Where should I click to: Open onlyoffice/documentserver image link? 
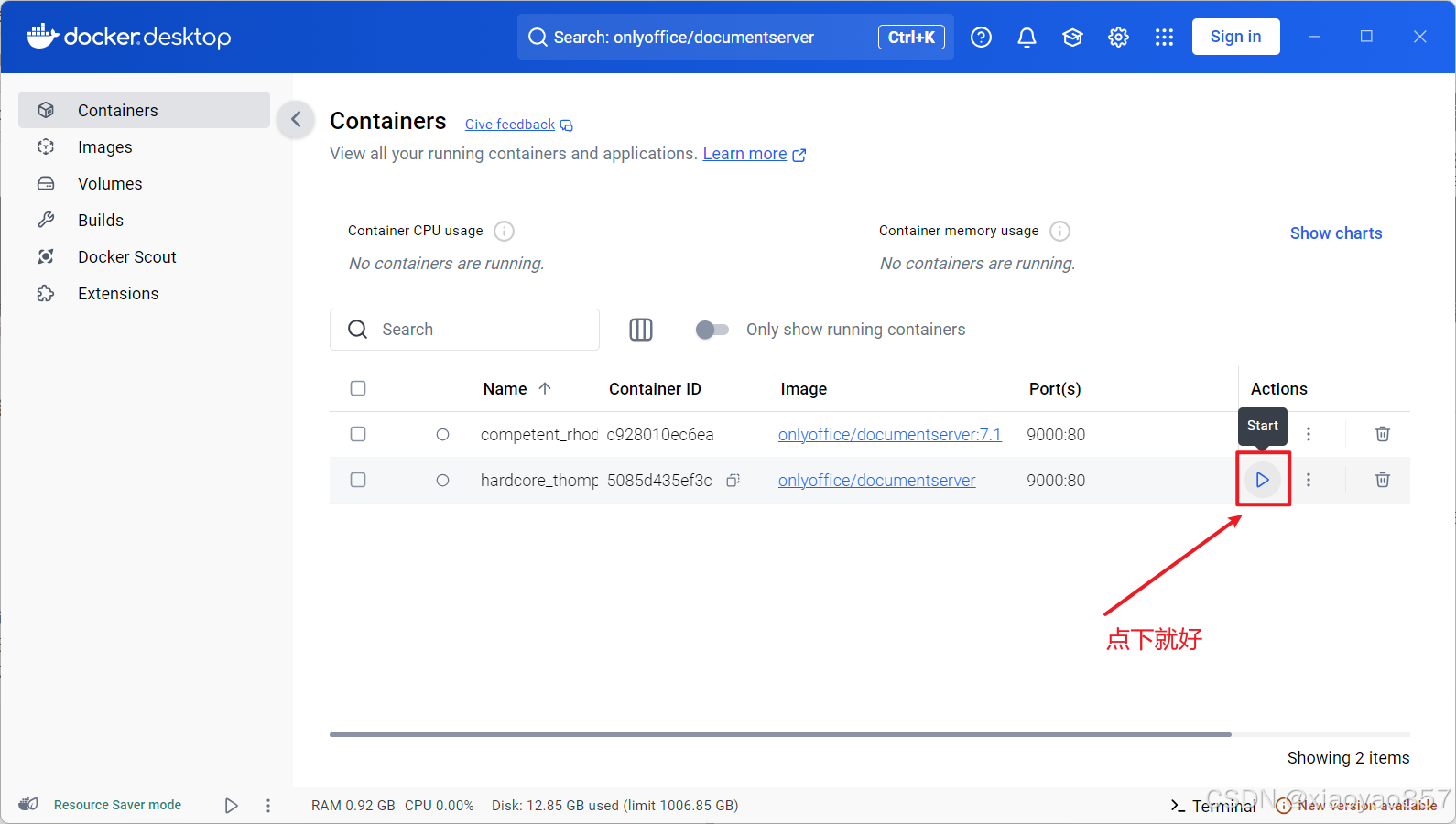877,481
